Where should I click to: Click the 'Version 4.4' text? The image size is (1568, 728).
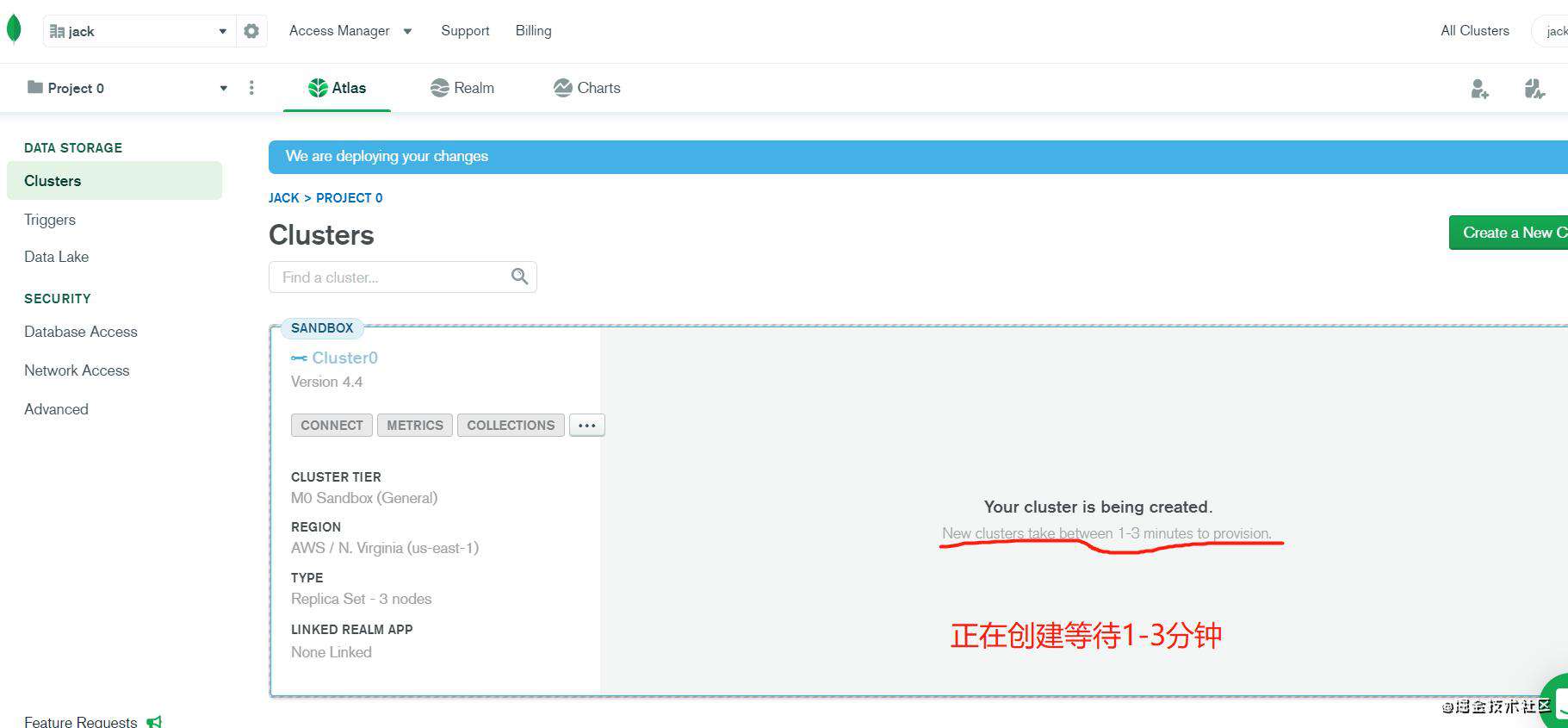(x=326, y=382)
